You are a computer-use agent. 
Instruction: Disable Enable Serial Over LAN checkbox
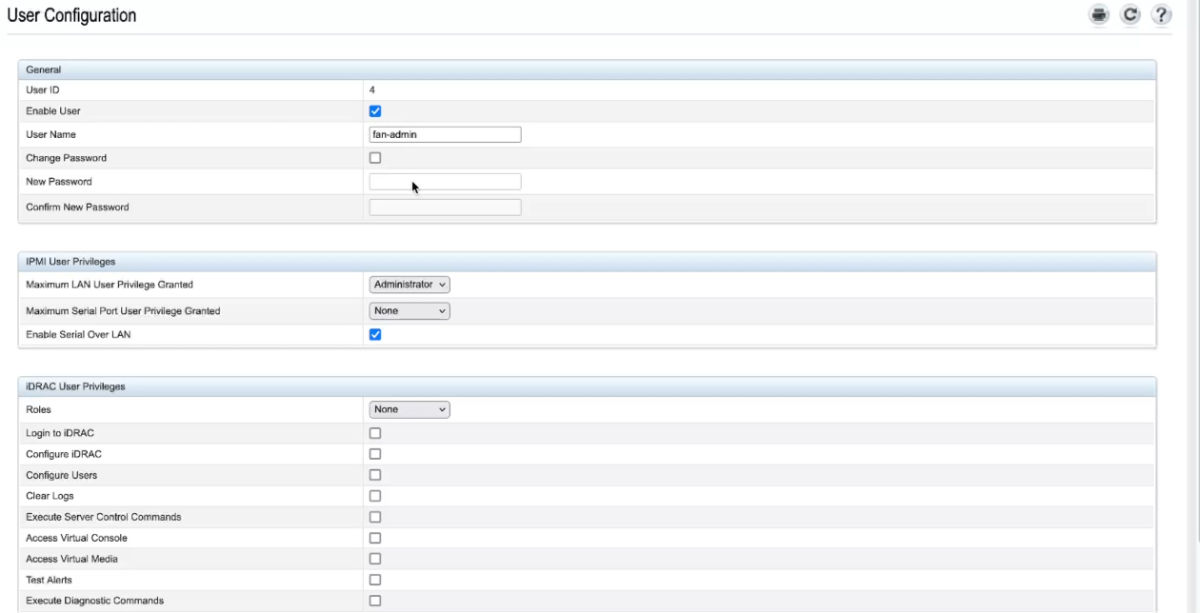coord(375,335)
